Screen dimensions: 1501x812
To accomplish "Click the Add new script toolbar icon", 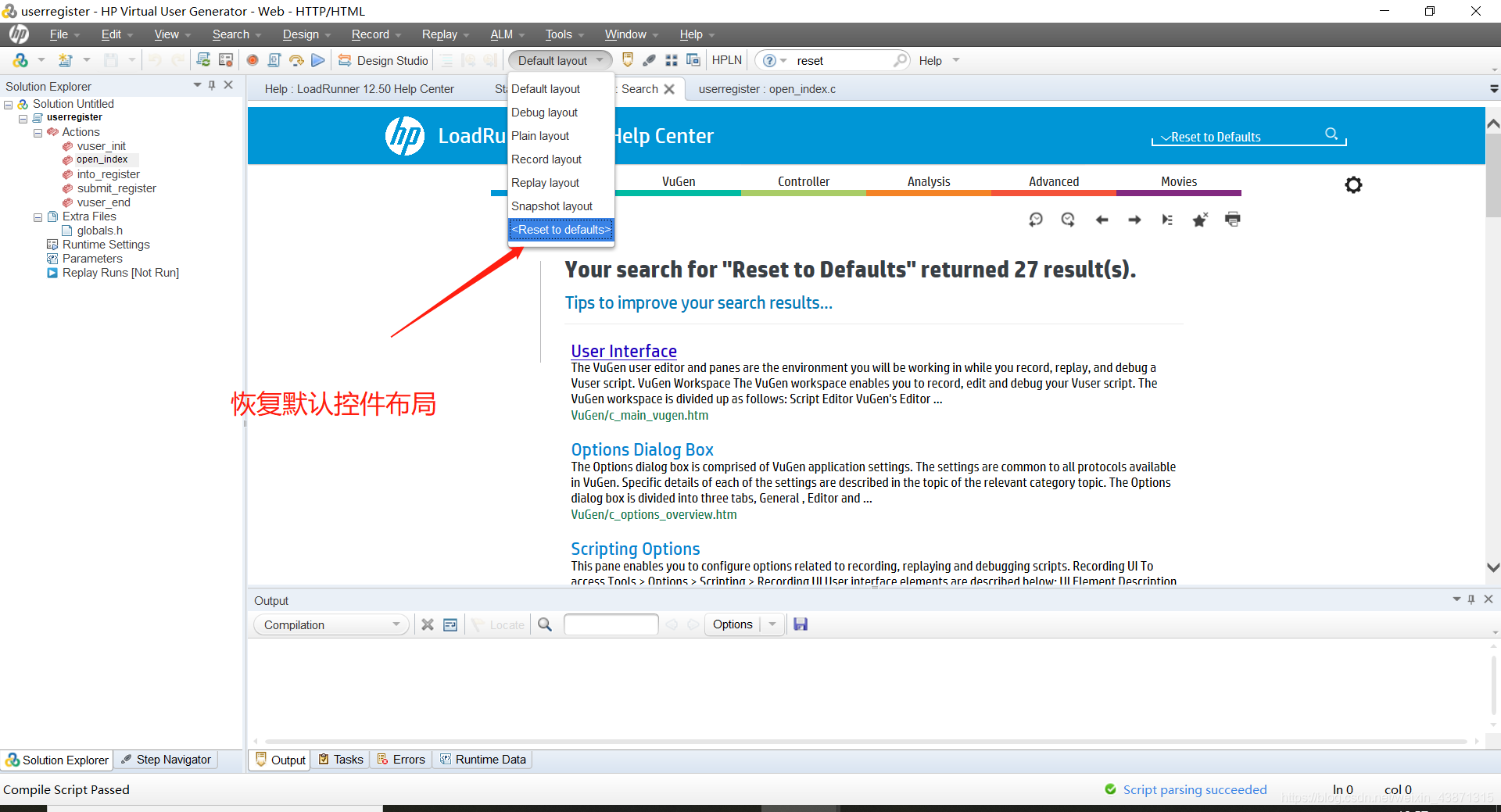I will (66, 60).
